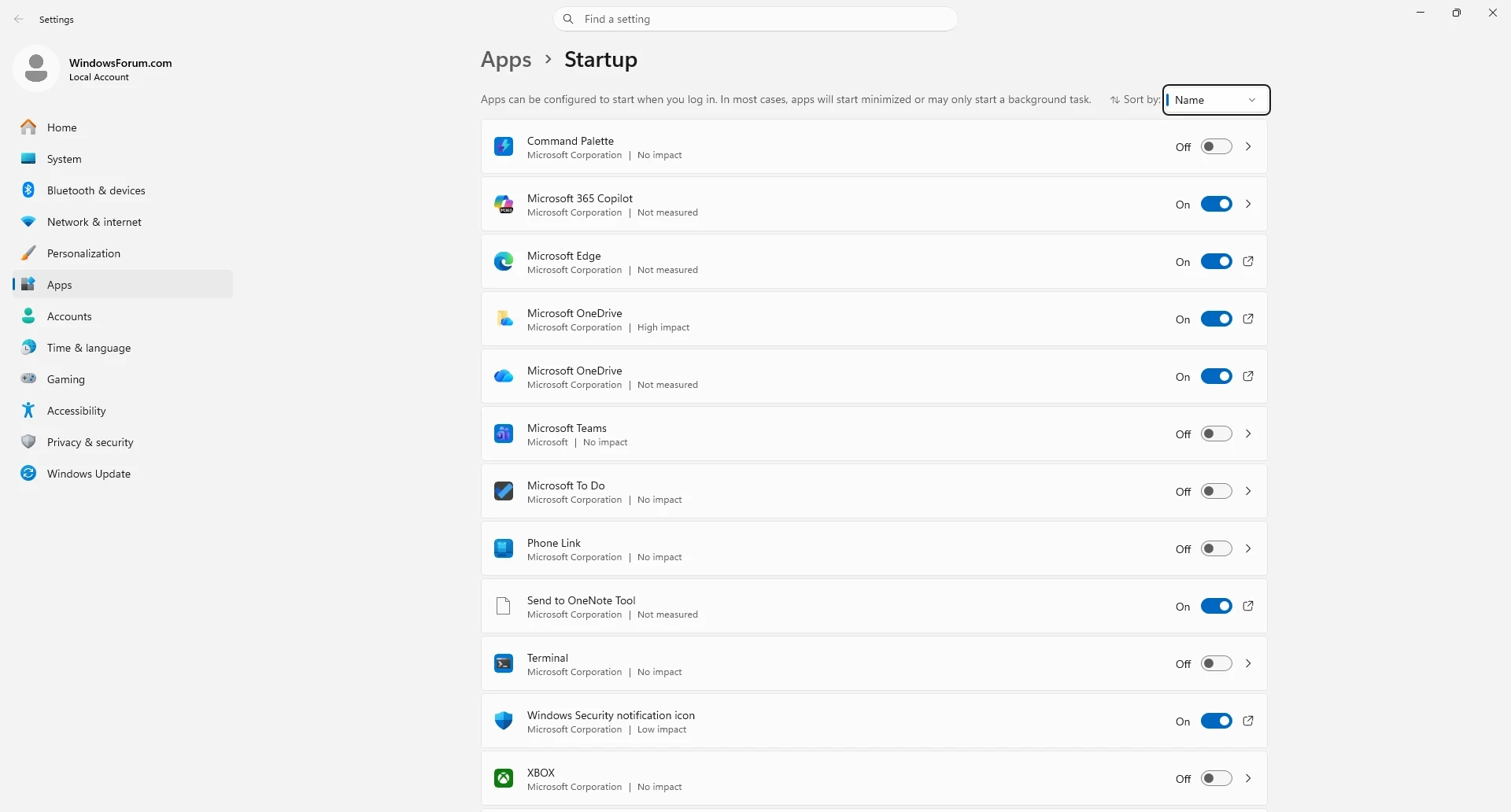Open external link for Microsoft Edge
Viewport: 1511px width, 812px height.
[x=1248, y=262]
